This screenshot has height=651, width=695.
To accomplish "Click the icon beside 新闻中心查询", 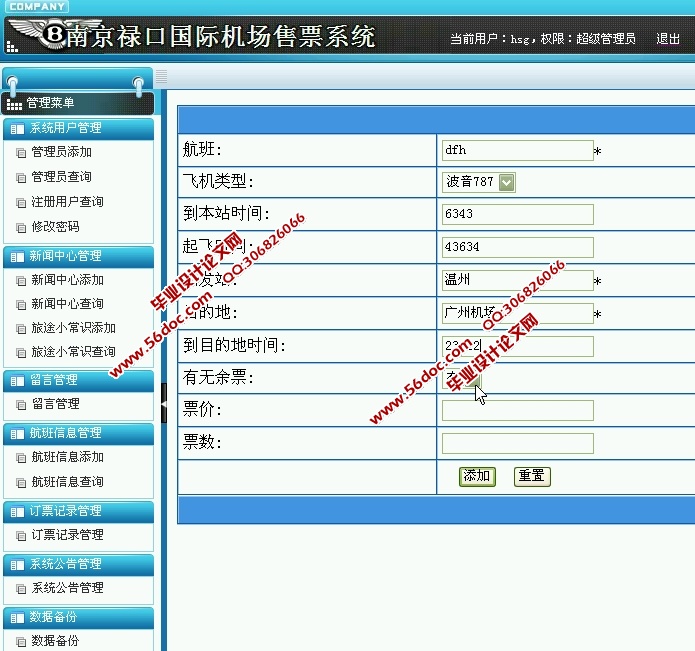I will pyautogui.click(x=21, y=304).
